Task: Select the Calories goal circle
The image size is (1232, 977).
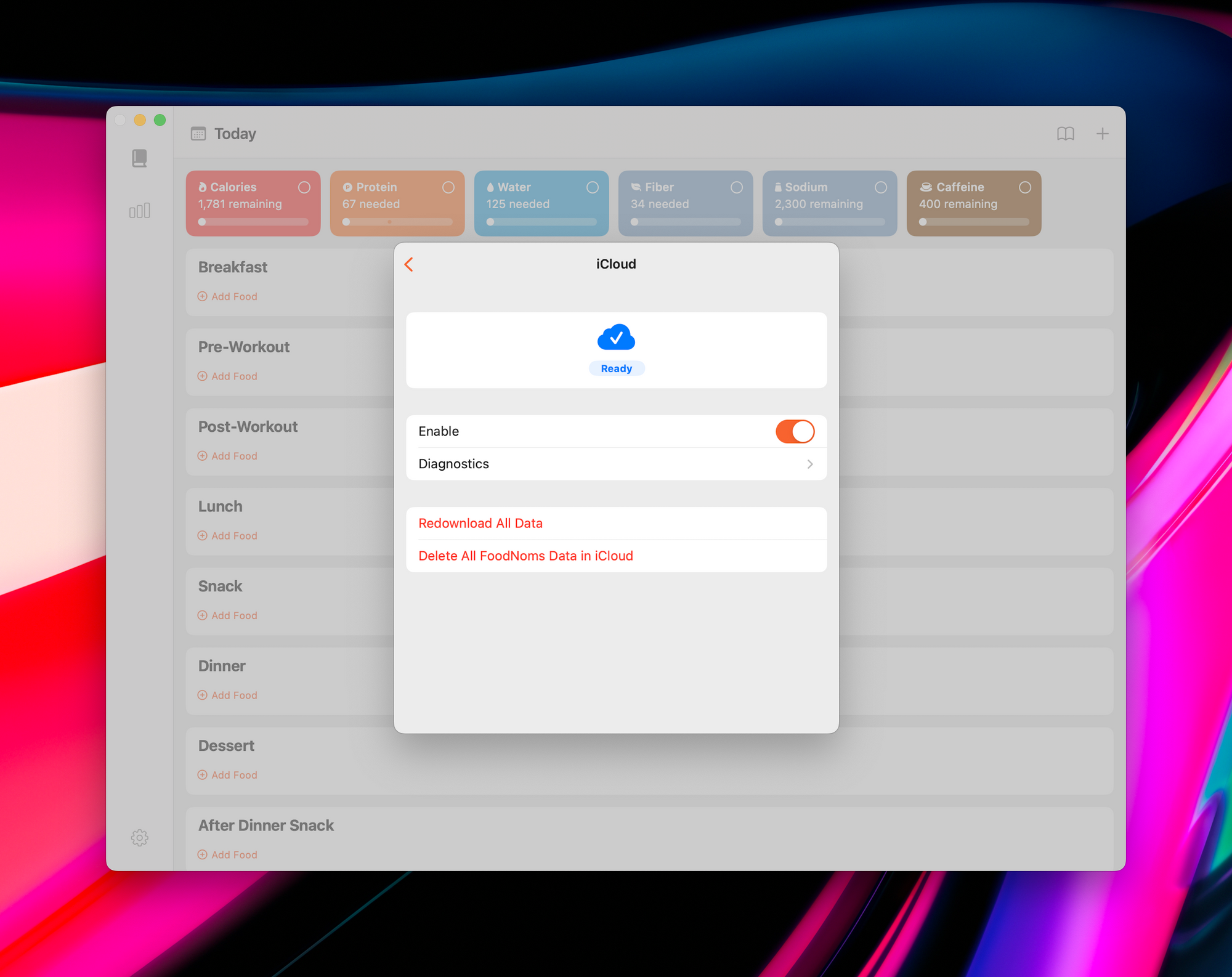Action: click(x=304, y=187)
